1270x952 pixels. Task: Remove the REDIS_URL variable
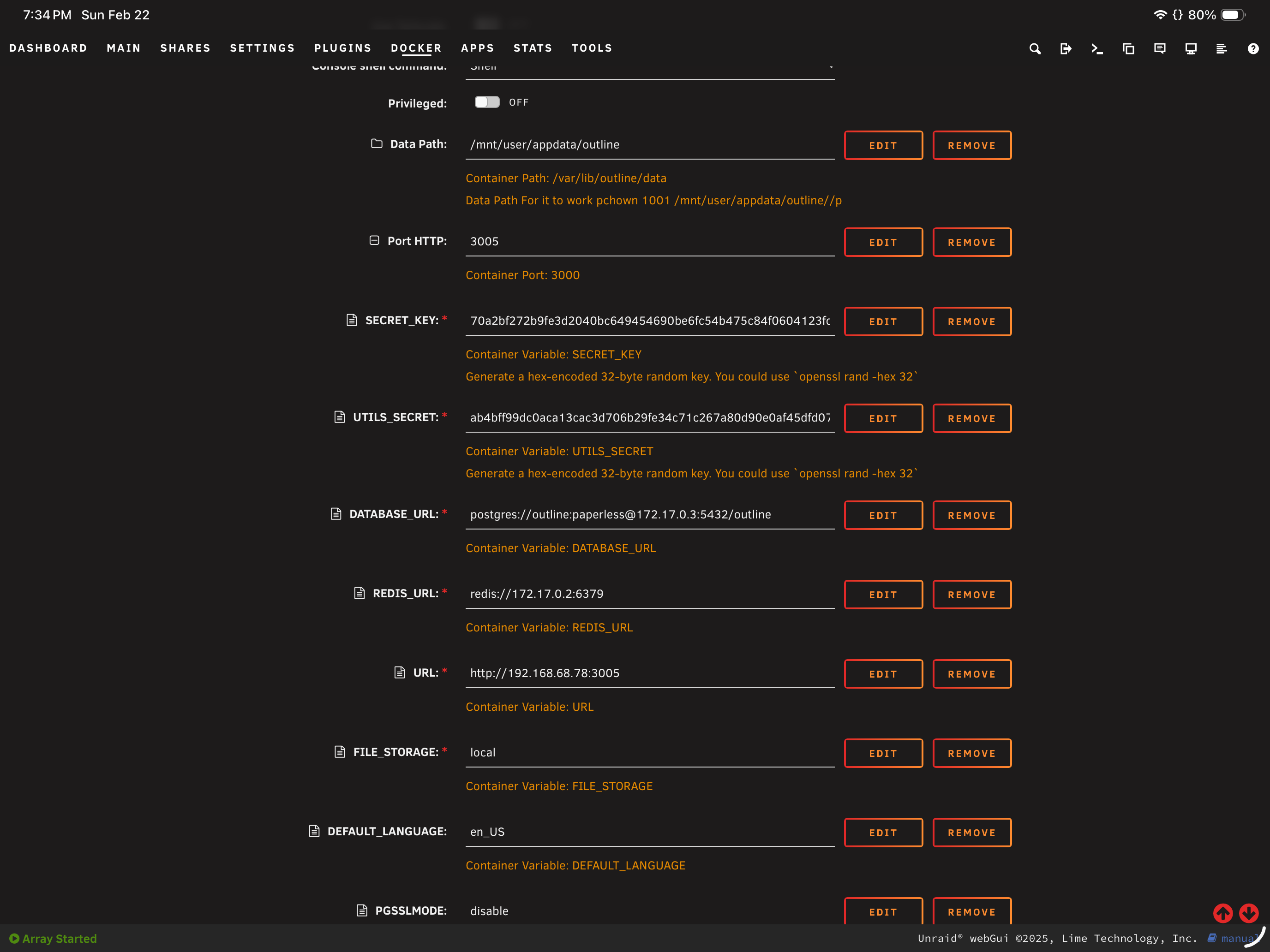point(971,595)
